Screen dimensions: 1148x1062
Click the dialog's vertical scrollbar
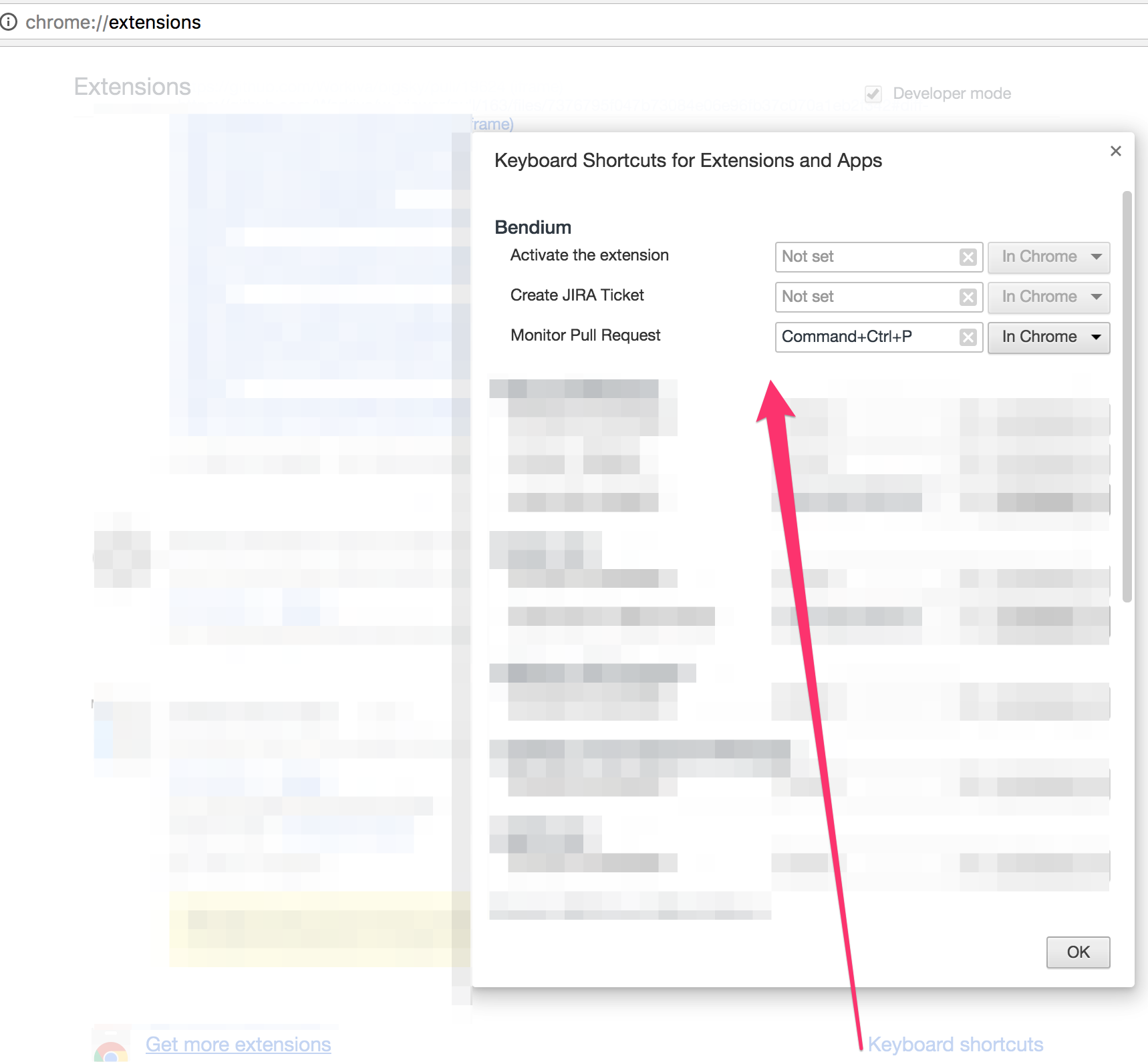point(1127,397)
